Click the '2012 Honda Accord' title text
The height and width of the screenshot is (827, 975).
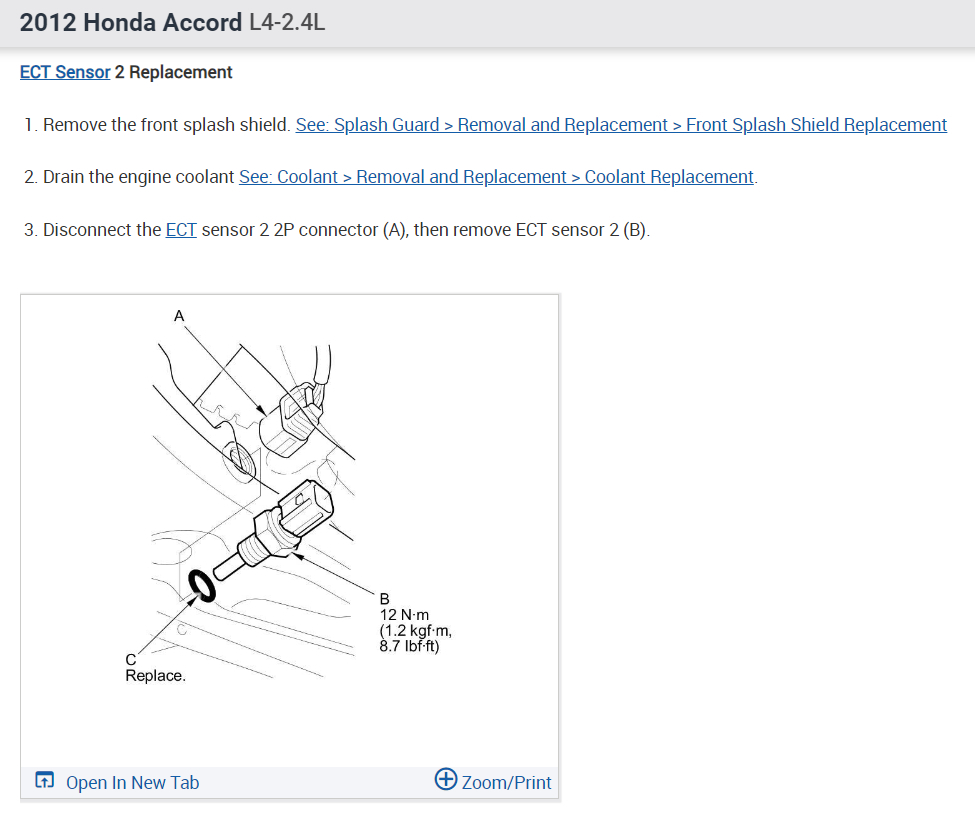131,22
